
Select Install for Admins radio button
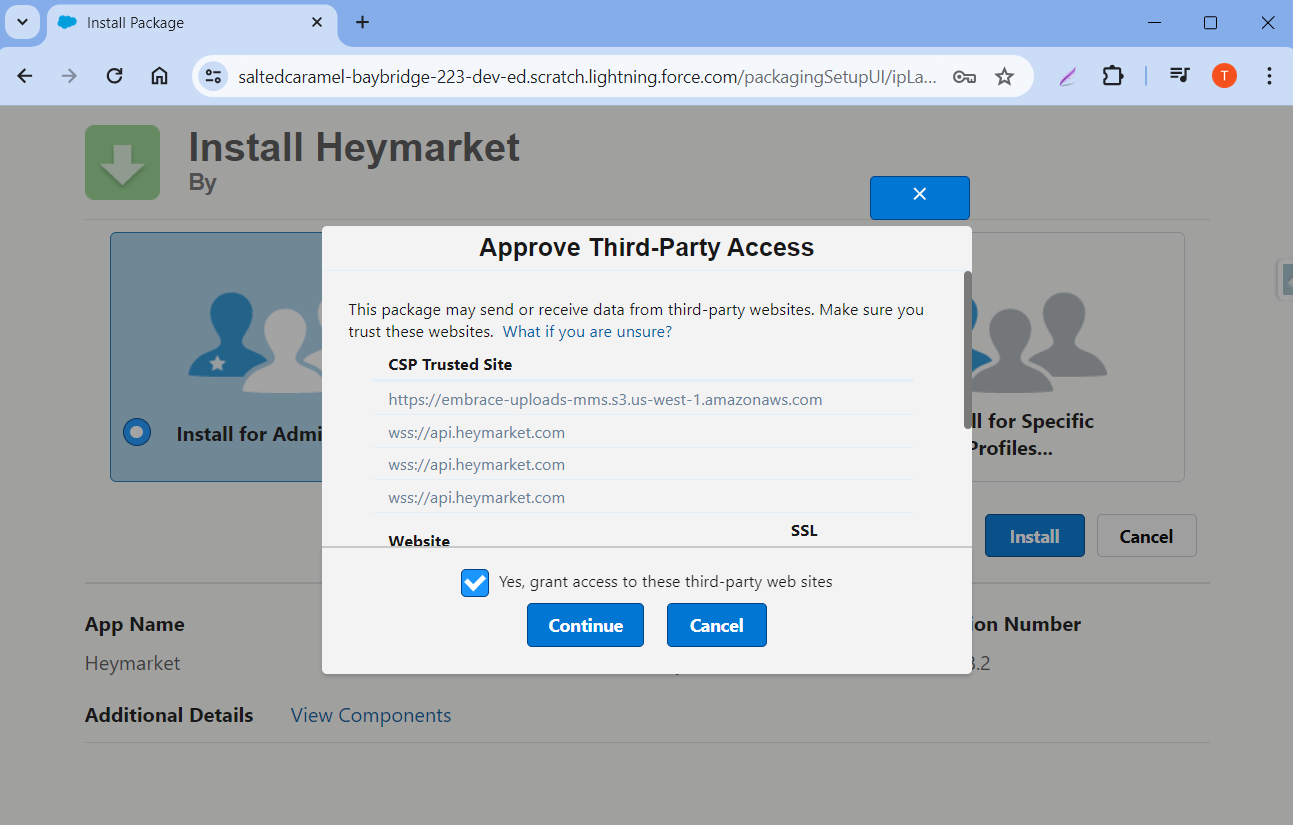(137, 432)
